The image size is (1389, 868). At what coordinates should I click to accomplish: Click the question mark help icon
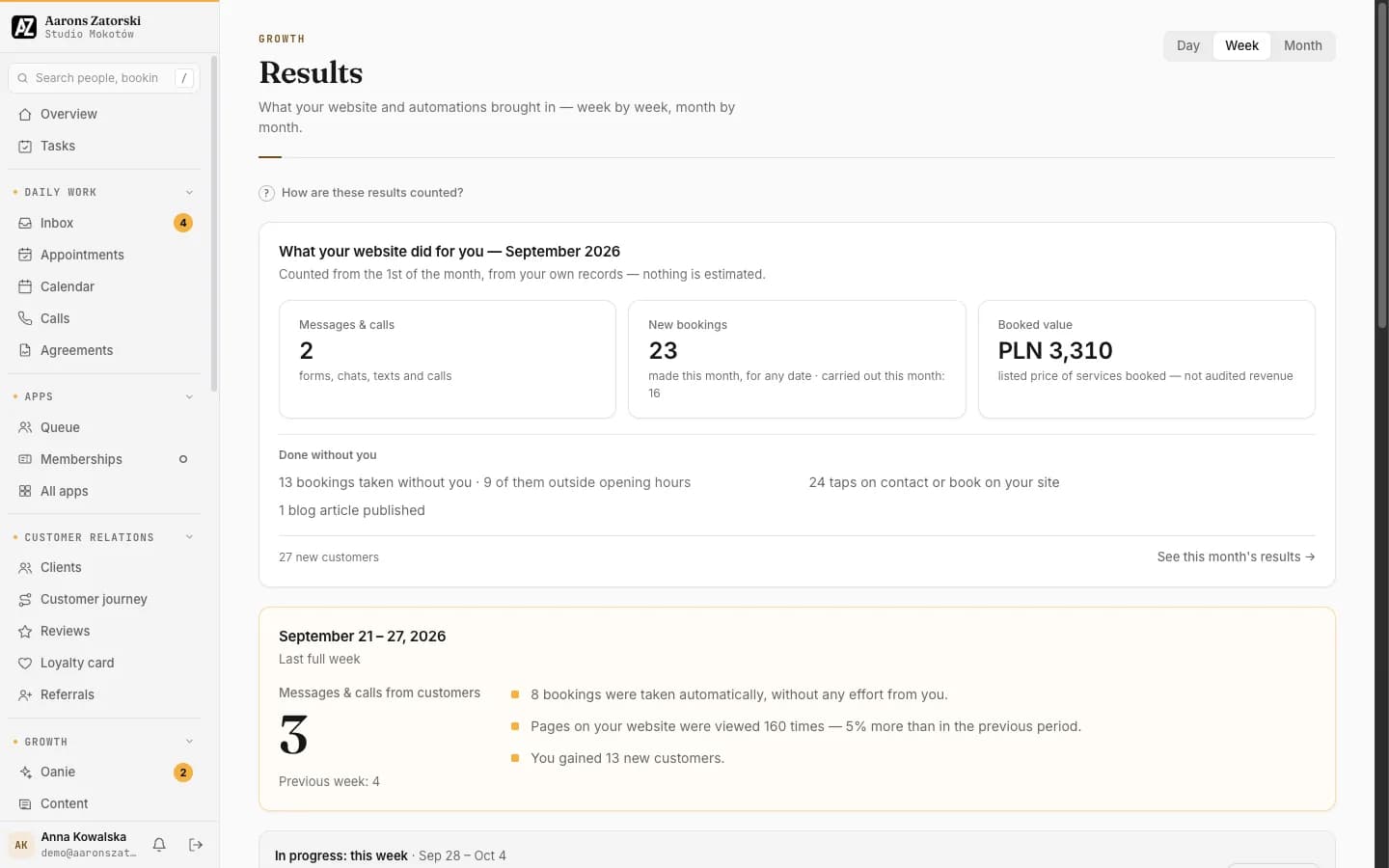(267, 193)
